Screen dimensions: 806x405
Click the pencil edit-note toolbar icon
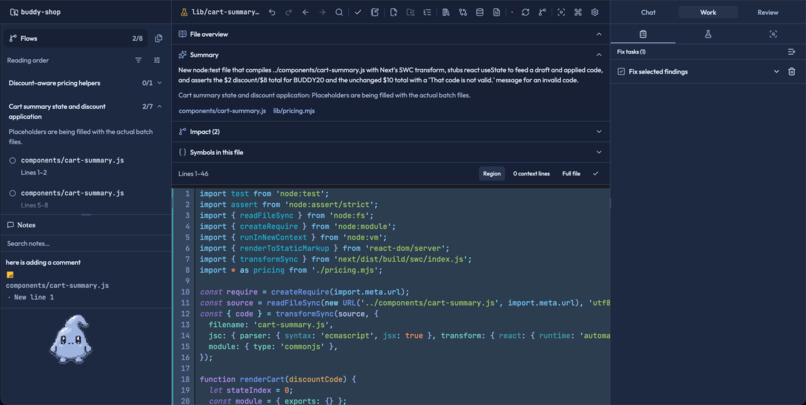tap(375, 12)
